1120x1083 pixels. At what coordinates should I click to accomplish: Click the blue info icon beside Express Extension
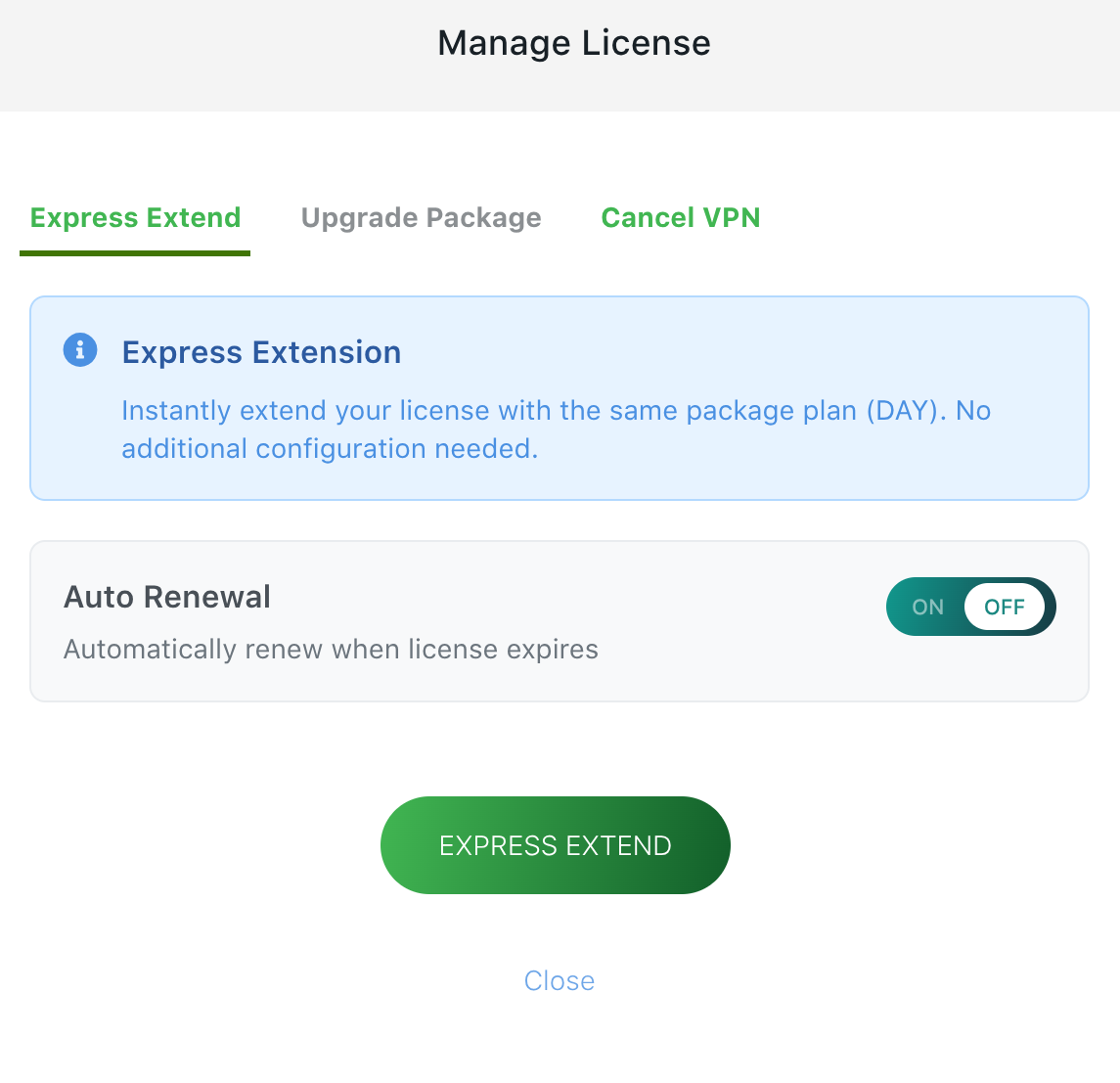(80, 350)
